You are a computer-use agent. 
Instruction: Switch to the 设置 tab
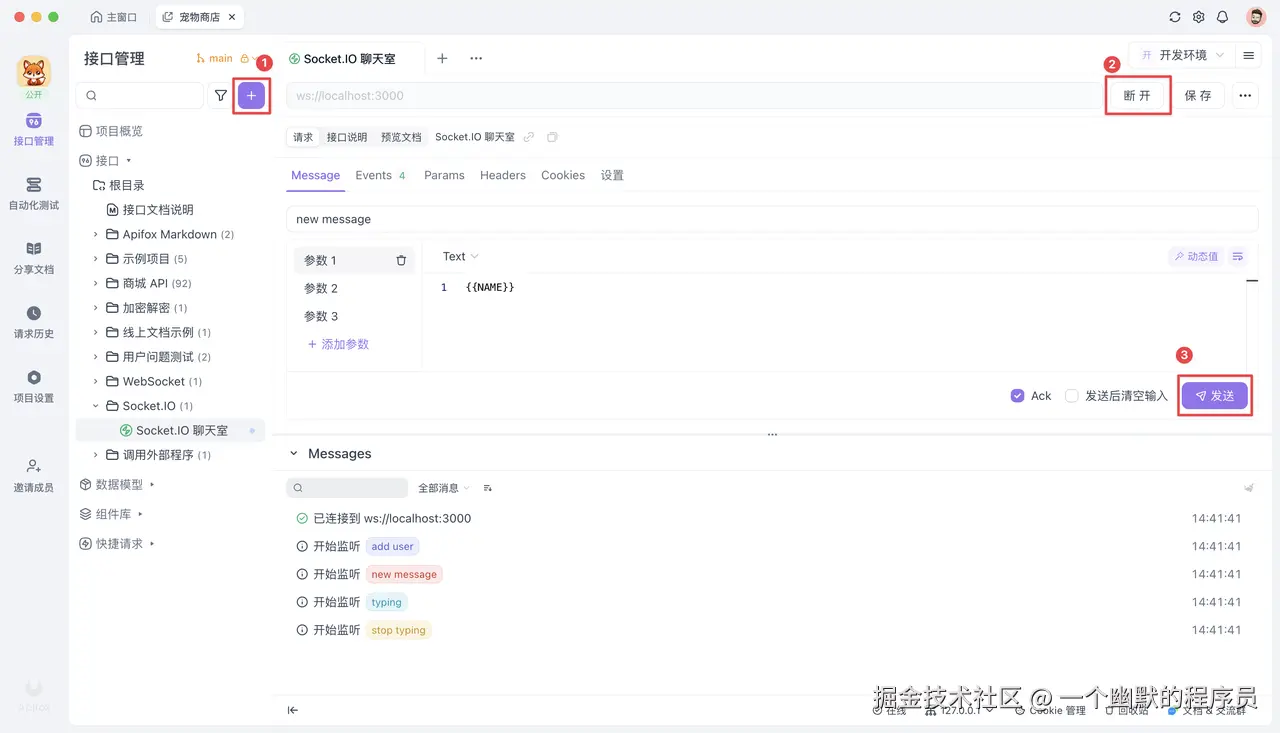tap(612, 175)
